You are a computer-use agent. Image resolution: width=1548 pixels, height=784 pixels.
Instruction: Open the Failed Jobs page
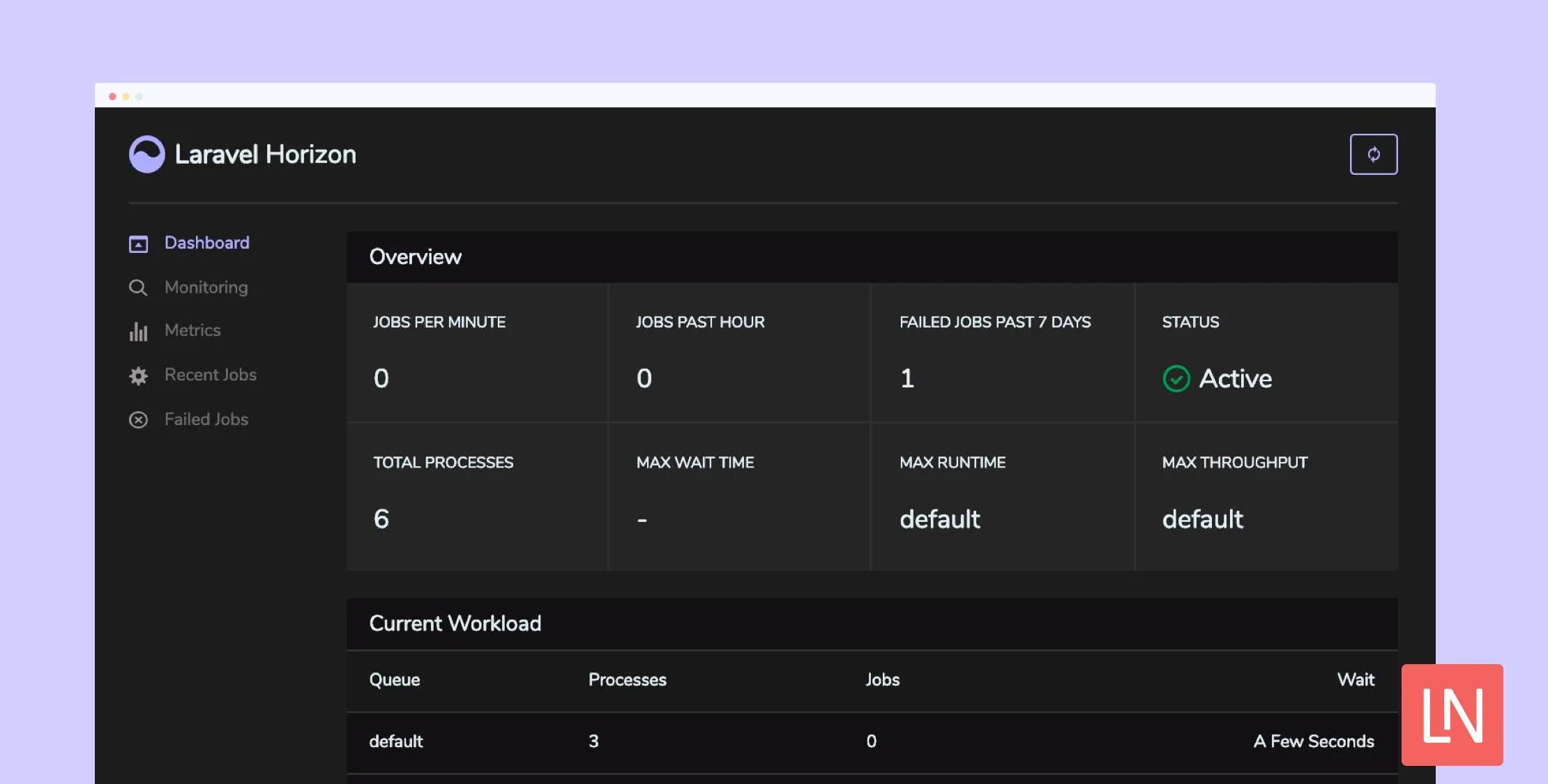pos(206,419)
